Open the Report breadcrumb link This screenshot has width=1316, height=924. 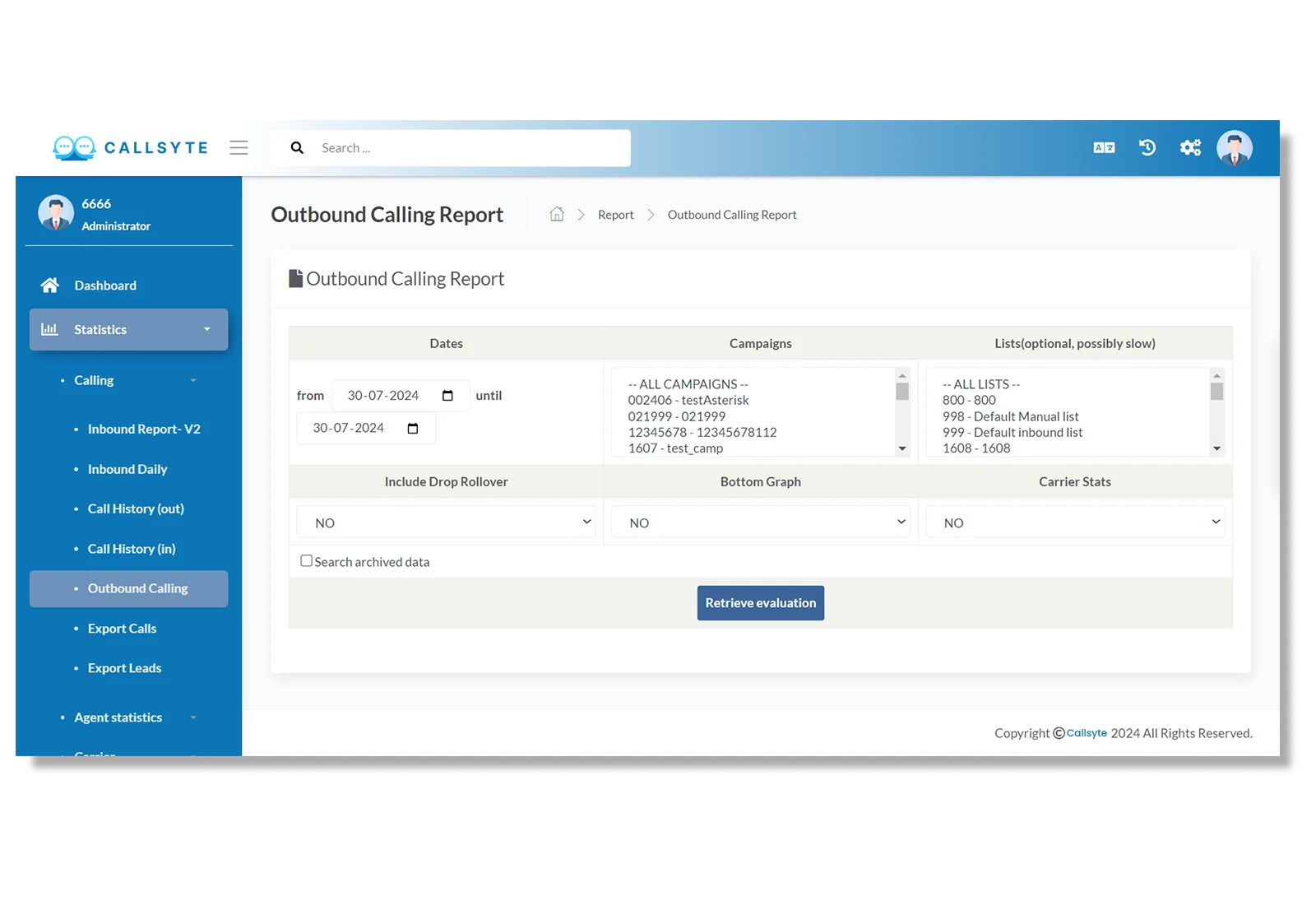point(615,214)
